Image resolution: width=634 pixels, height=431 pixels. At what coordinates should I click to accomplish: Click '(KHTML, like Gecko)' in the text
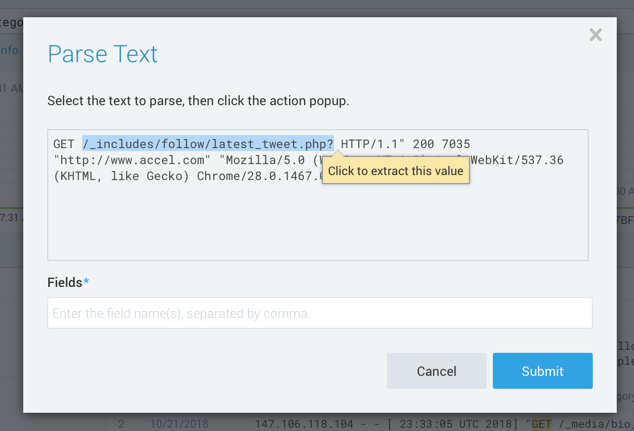(118, 176)
